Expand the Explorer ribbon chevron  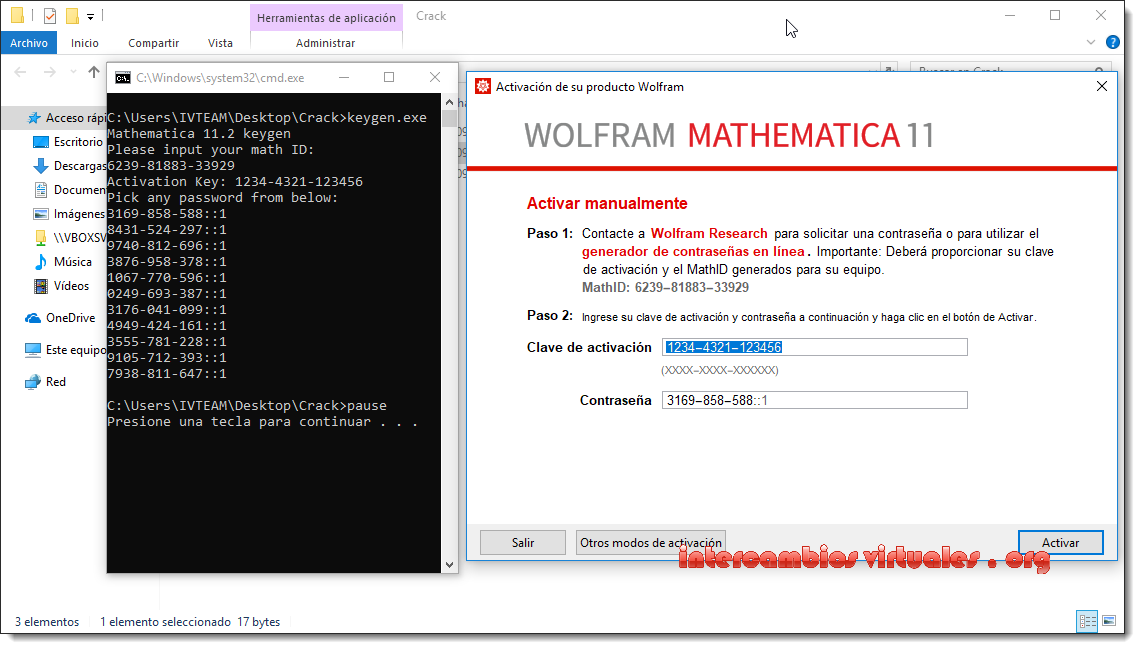[x=1091, y=42]
